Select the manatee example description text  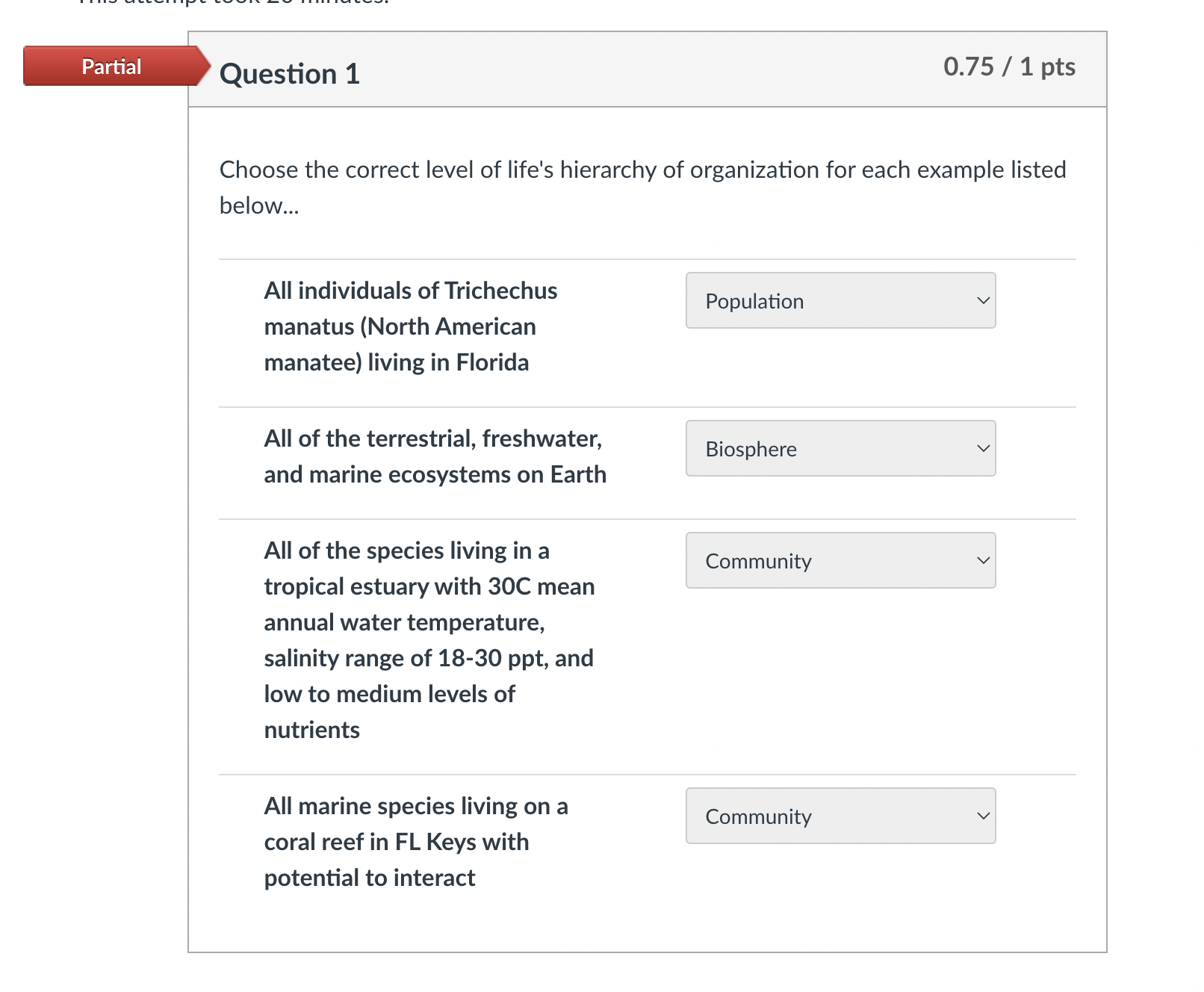tap(410, 326)
